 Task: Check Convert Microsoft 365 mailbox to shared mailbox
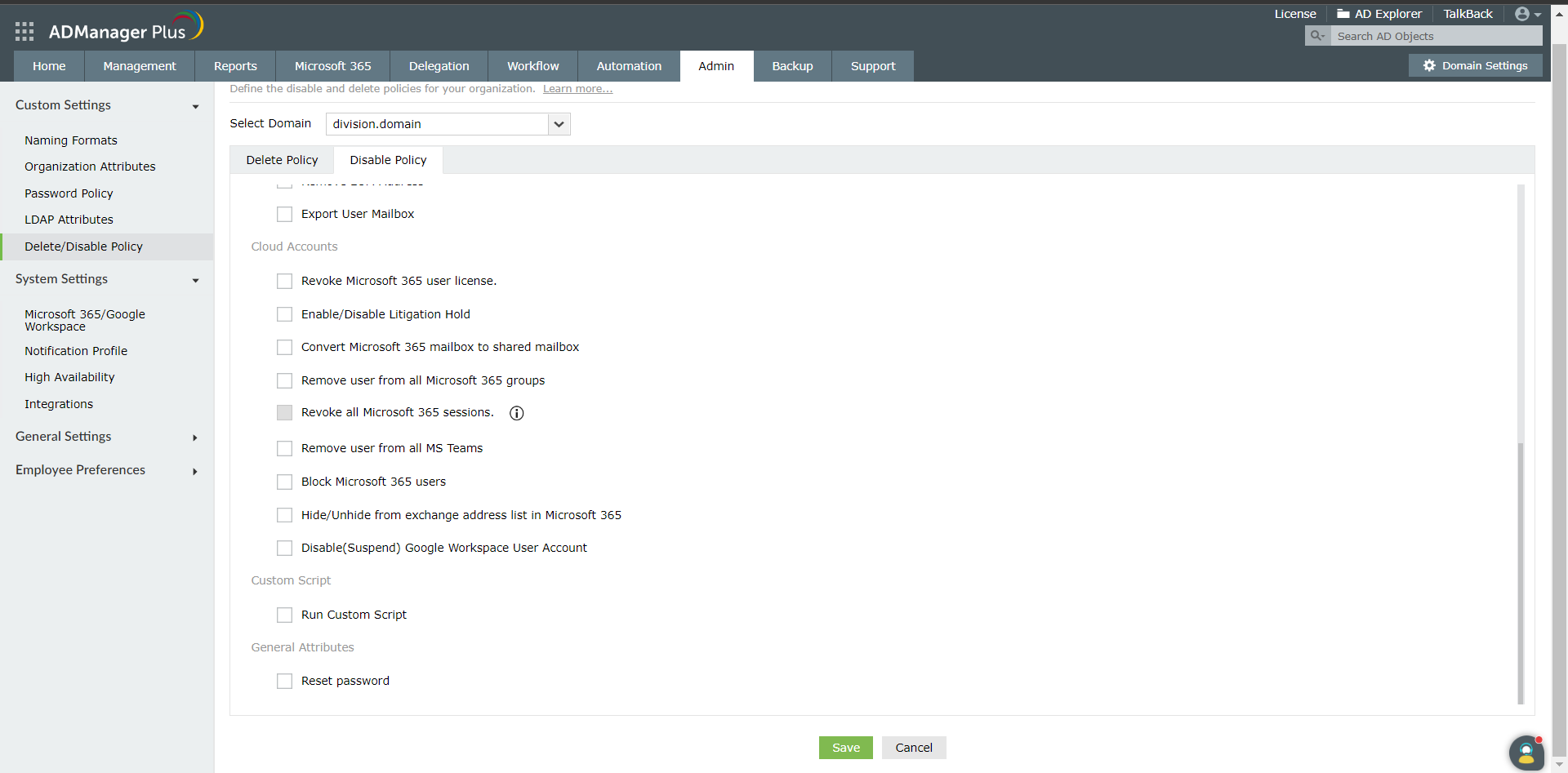(x=284, y=347)
